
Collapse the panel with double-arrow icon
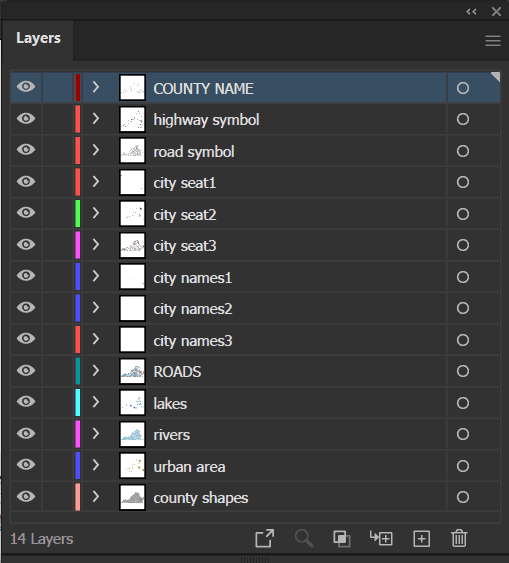coord(471,12)
